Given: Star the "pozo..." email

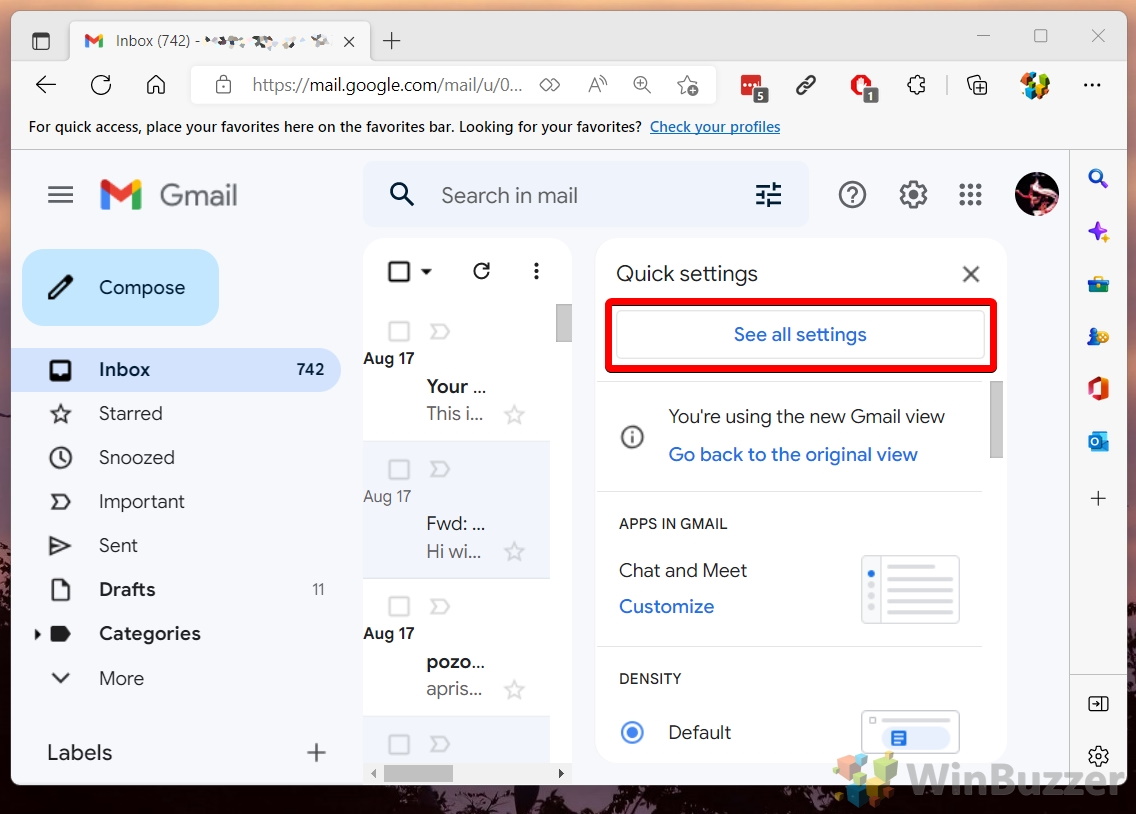Looking at the screenshot, I should [x=514, y=689].
